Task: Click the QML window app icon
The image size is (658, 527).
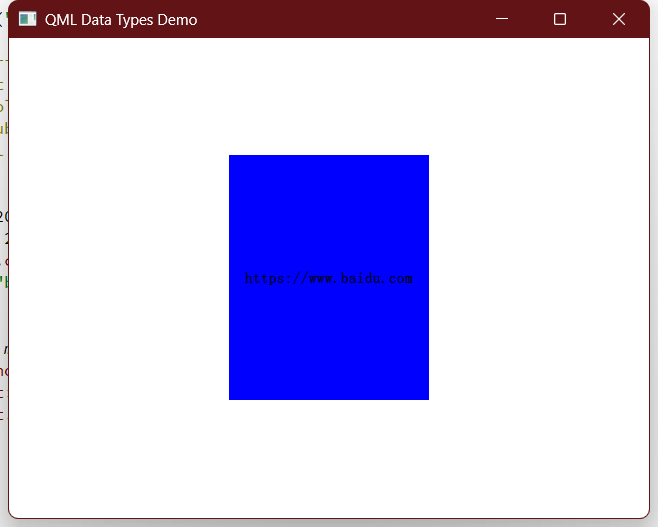Action: pyautogui.click(x=28, y=19)
